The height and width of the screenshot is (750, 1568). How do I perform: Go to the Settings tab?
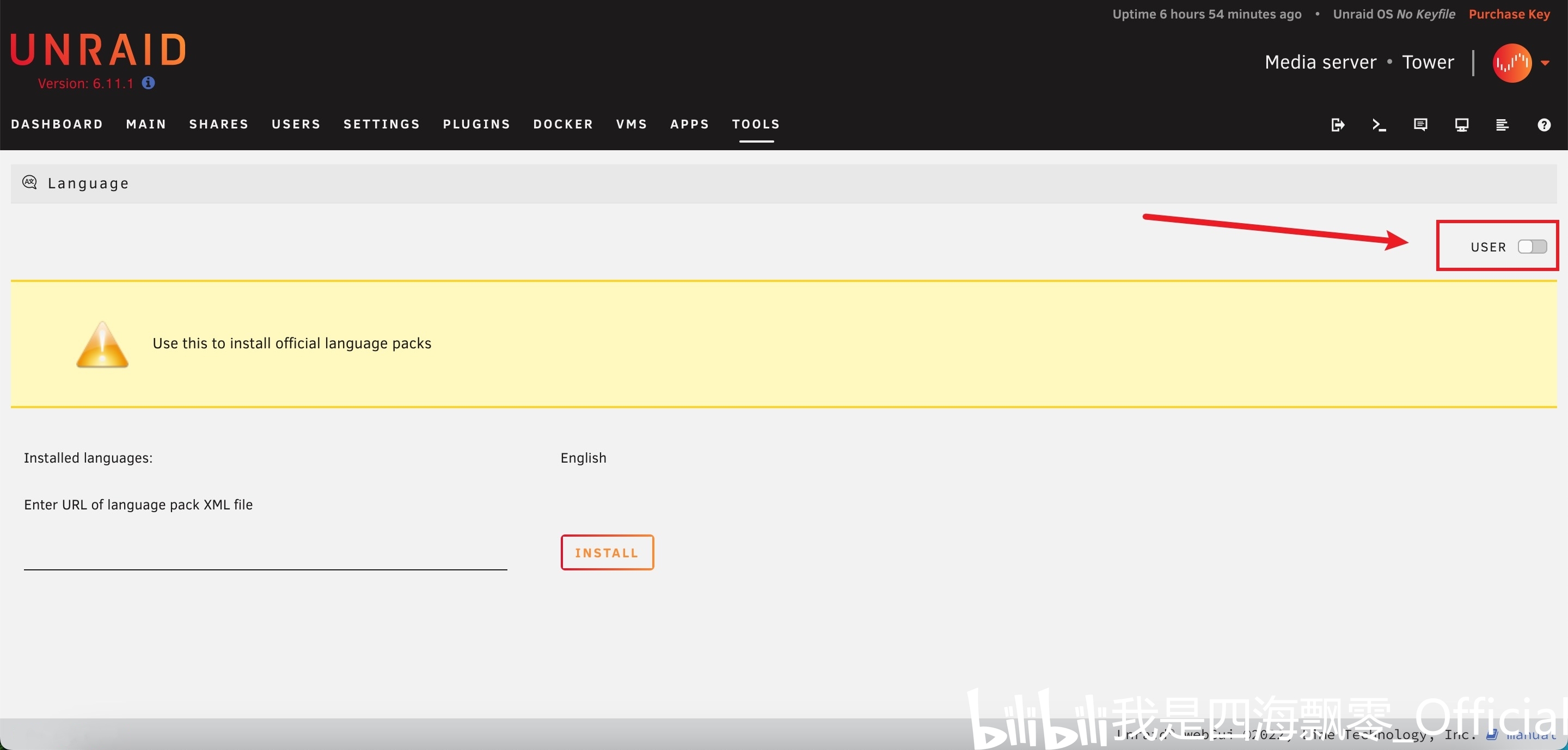coord(381,124)
